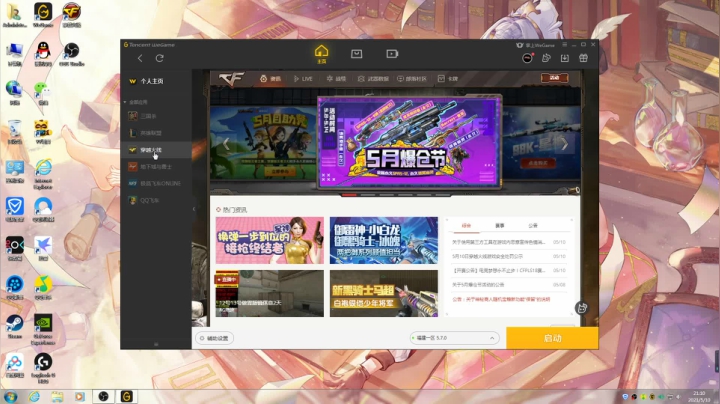This screenshot has height=404, width=720.
Task: Switch to the 公告 news tab
Action: coord(533,225)
